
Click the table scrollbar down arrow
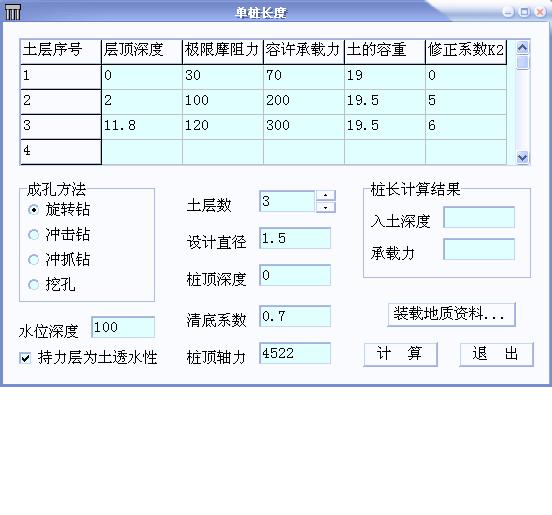click(x=522, y=157)
